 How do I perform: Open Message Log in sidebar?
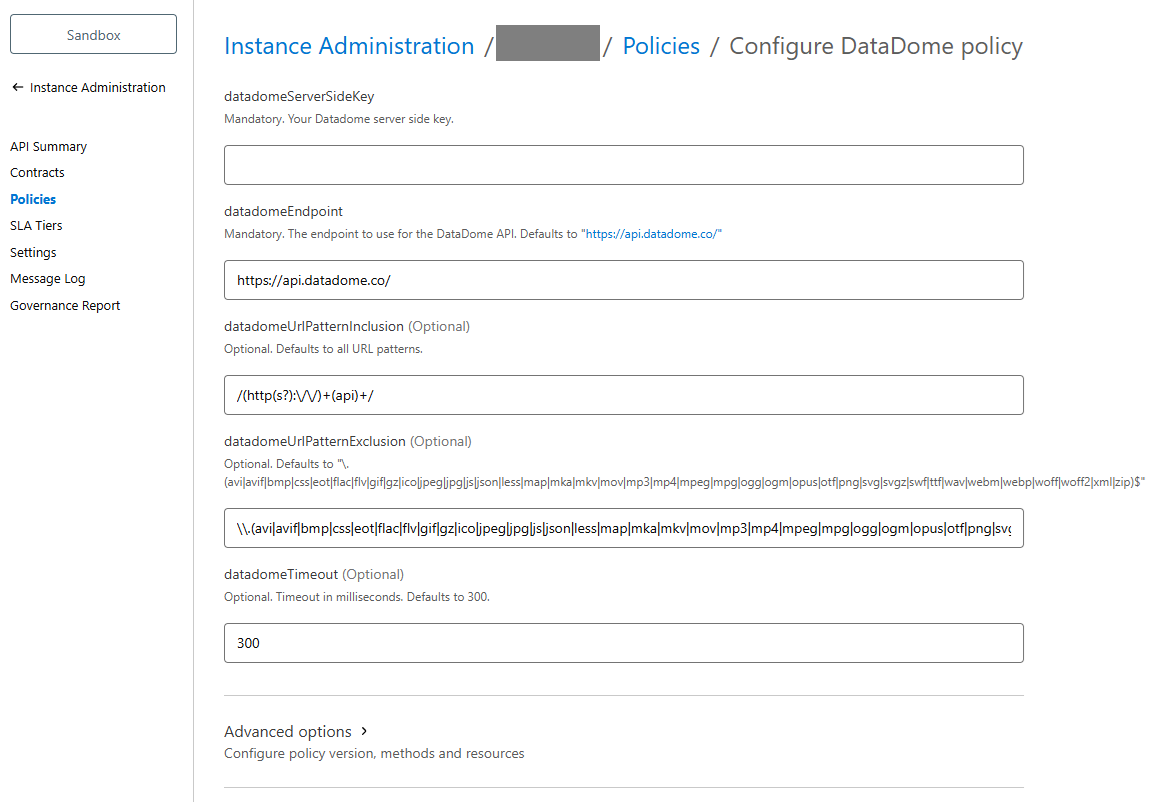(48, 279)
